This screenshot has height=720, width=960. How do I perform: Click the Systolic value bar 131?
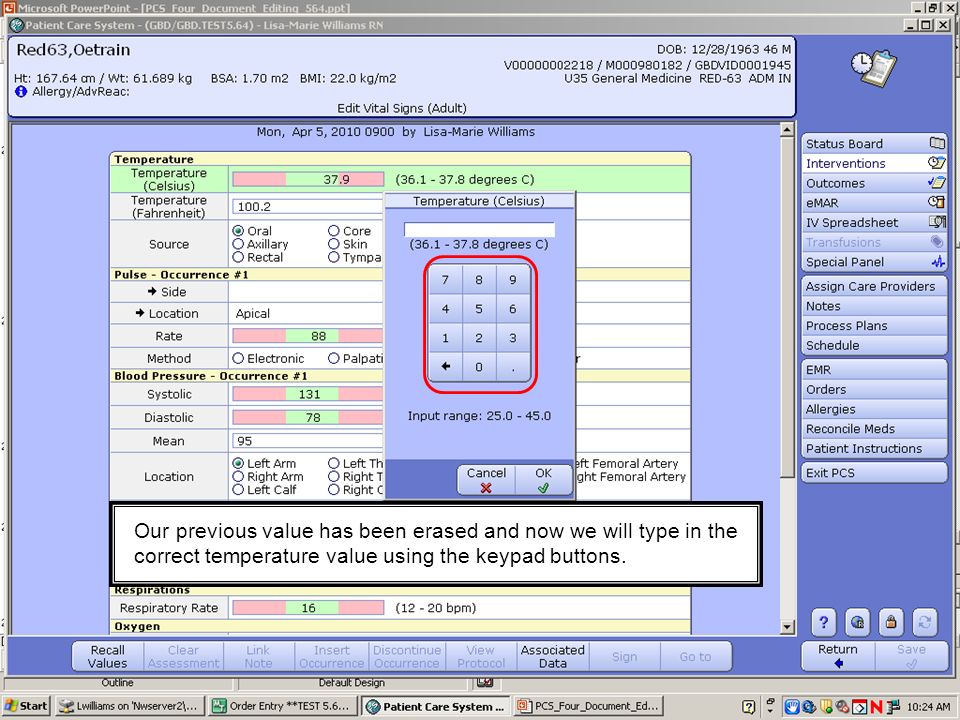point(308,394)
